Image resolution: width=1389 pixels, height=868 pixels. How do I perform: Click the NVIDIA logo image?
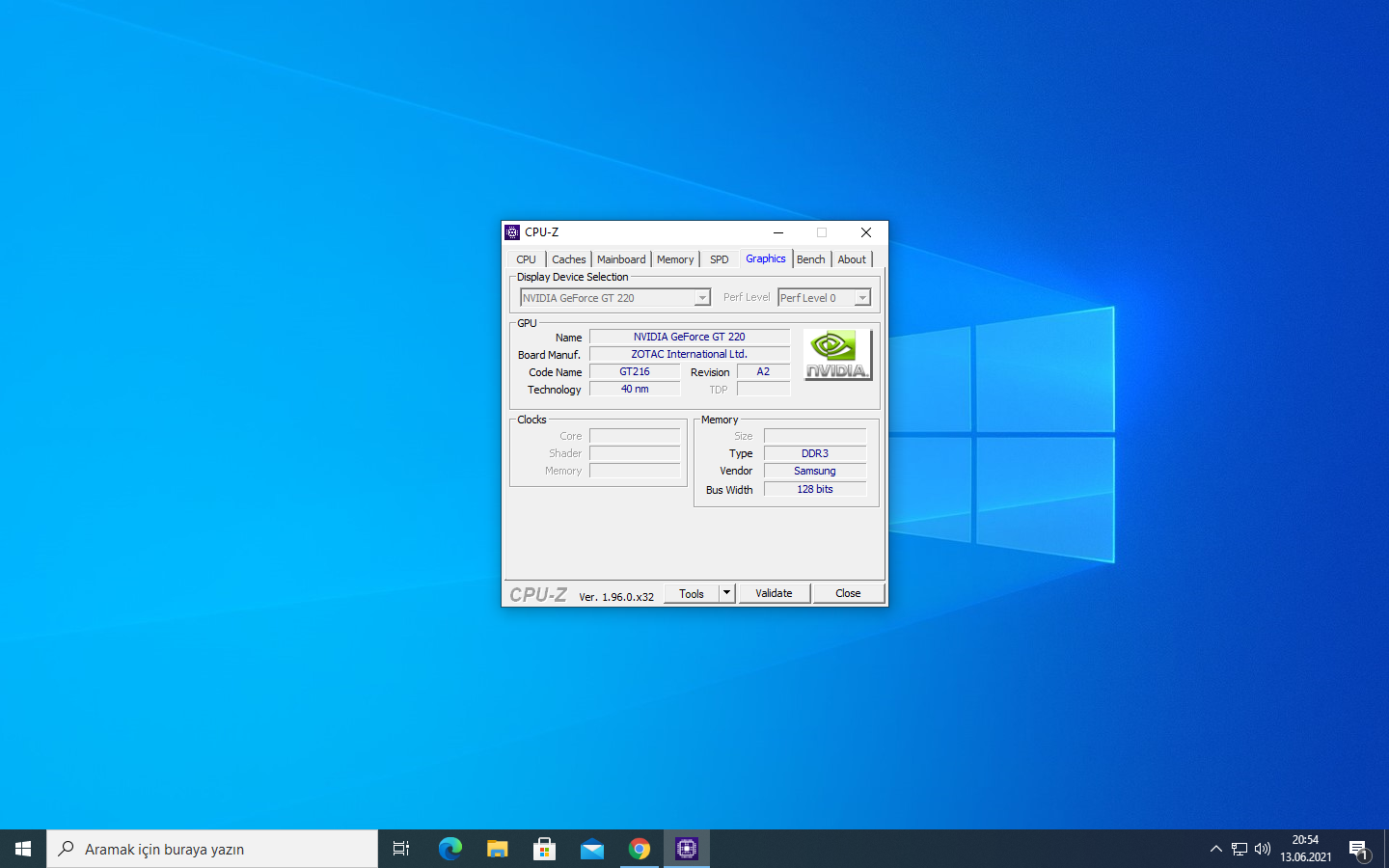837,354
